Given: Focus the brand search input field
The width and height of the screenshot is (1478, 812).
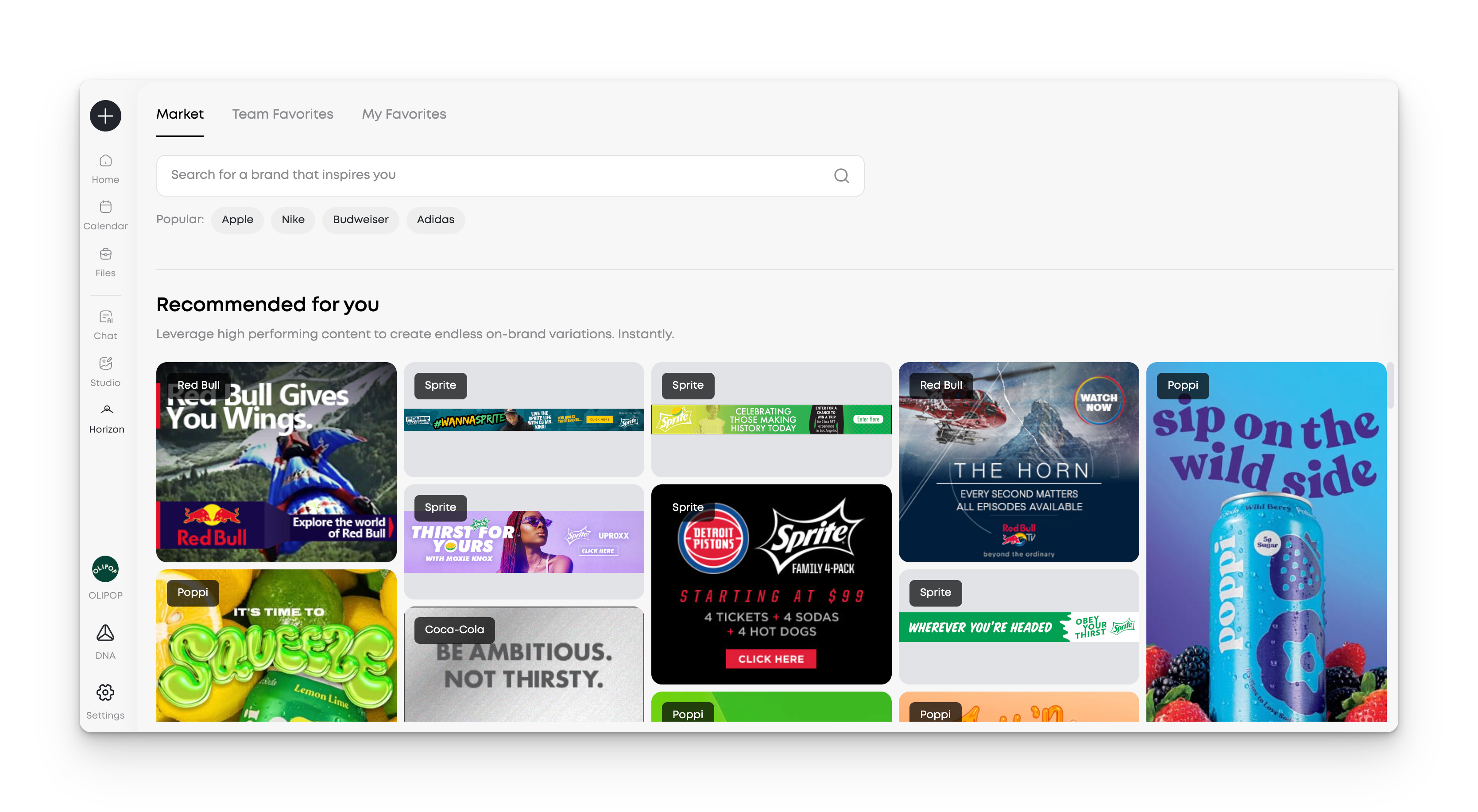Looking at the screenshot, I should (x=493, y=175).
